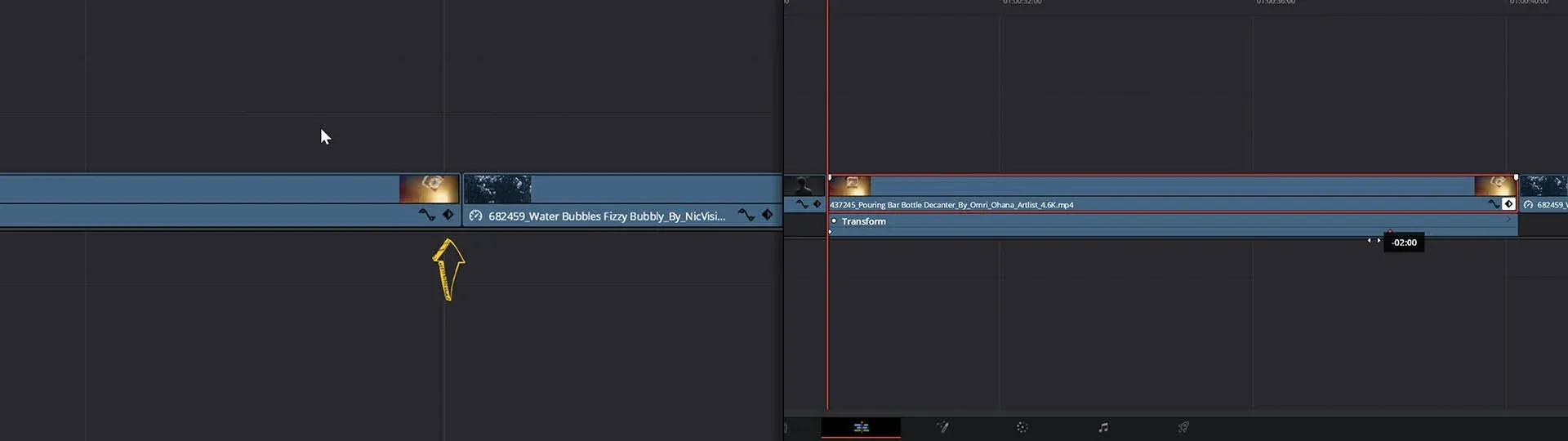Screen dimensions: 1568x441
Task: Select the 437245_Pouring Bar Bottle Decanter clip name
Action: [x=951, y=205]
